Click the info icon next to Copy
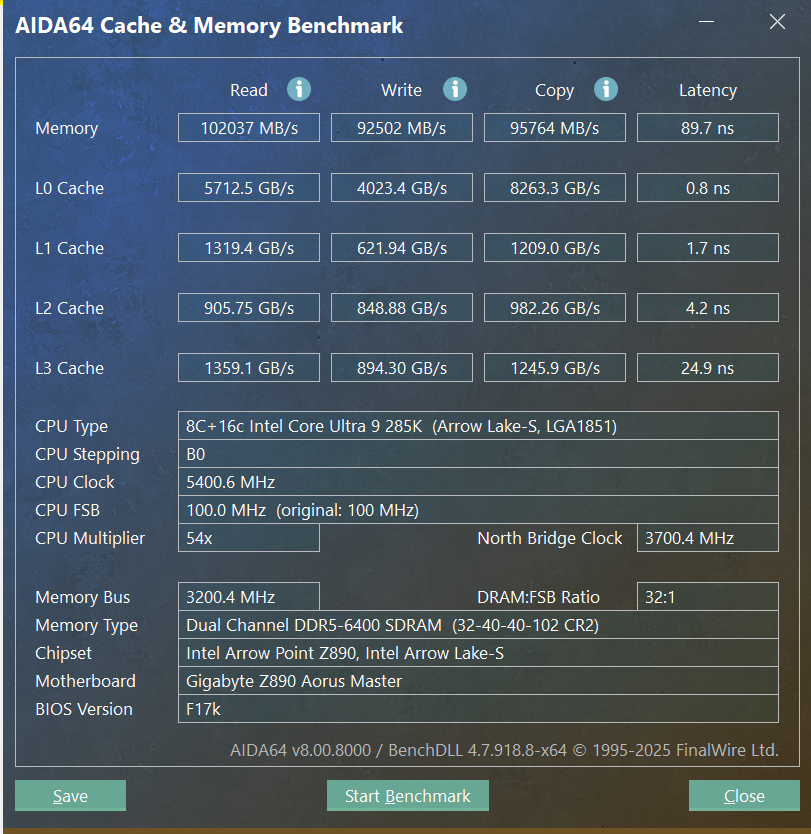 tap(606, 89)
